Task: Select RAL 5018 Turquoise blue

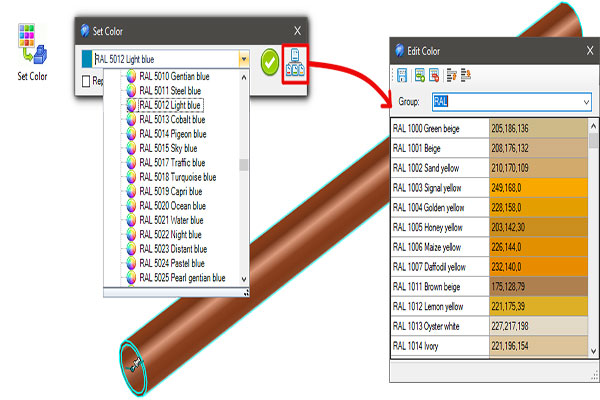Action: [178, 177]
